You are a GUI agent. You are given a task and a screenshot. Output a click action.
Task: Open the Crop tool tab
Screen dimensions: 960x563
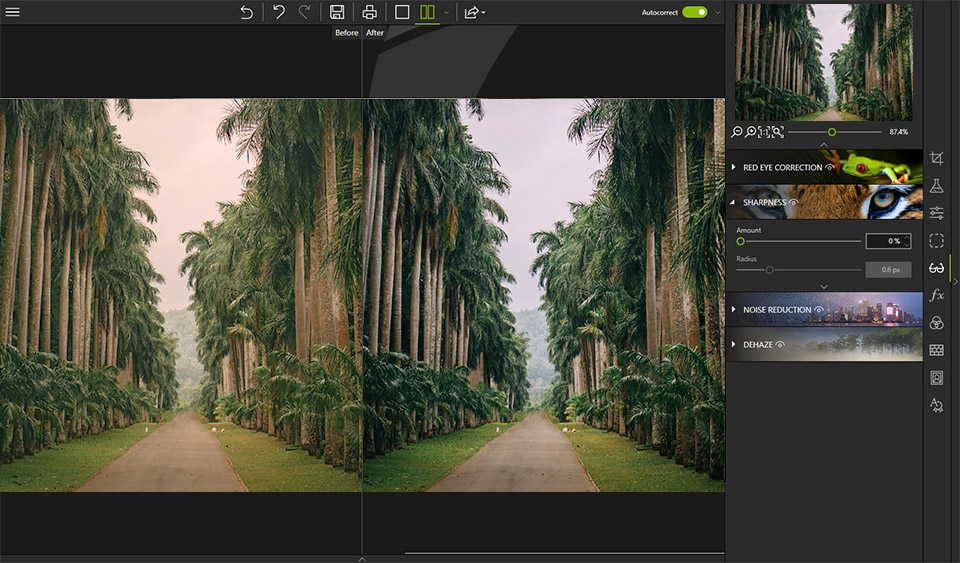(936, 158)
